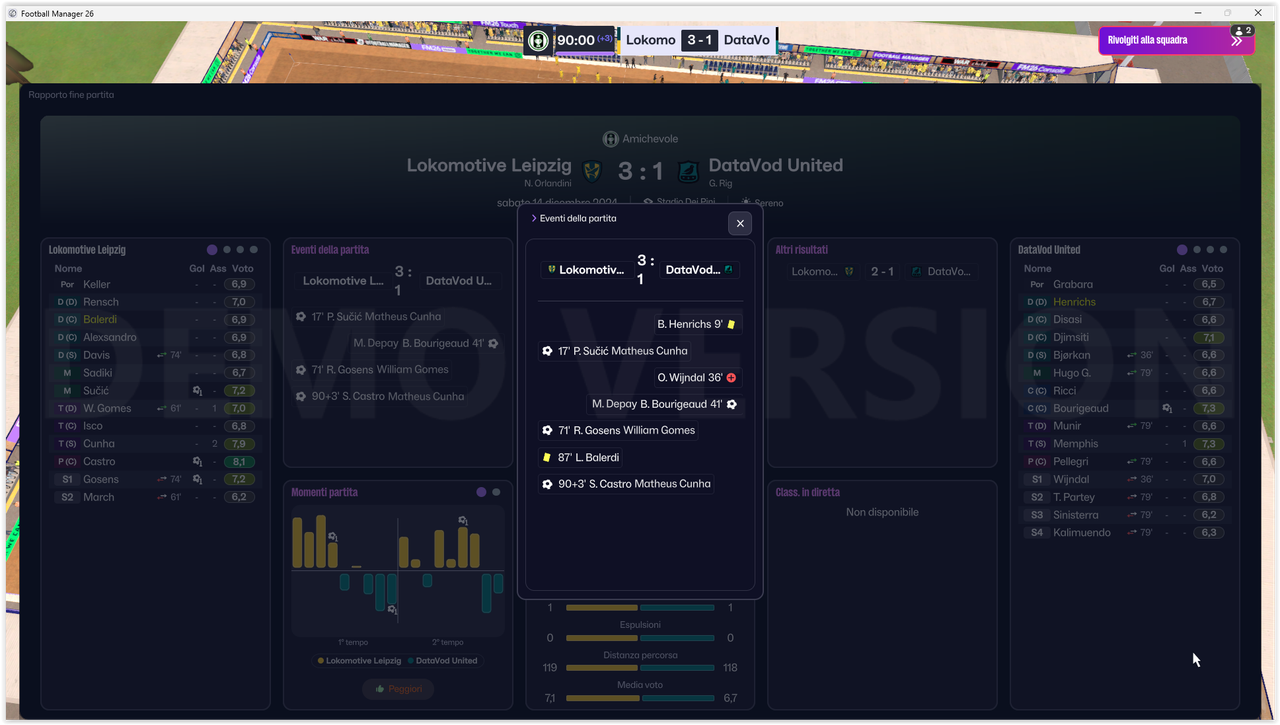Viewport: 1280px width, 725px height.
Task: Click yellow card icon next to B. Henrichs 9'
Action: pyautogui.click(x=731, y=325)
